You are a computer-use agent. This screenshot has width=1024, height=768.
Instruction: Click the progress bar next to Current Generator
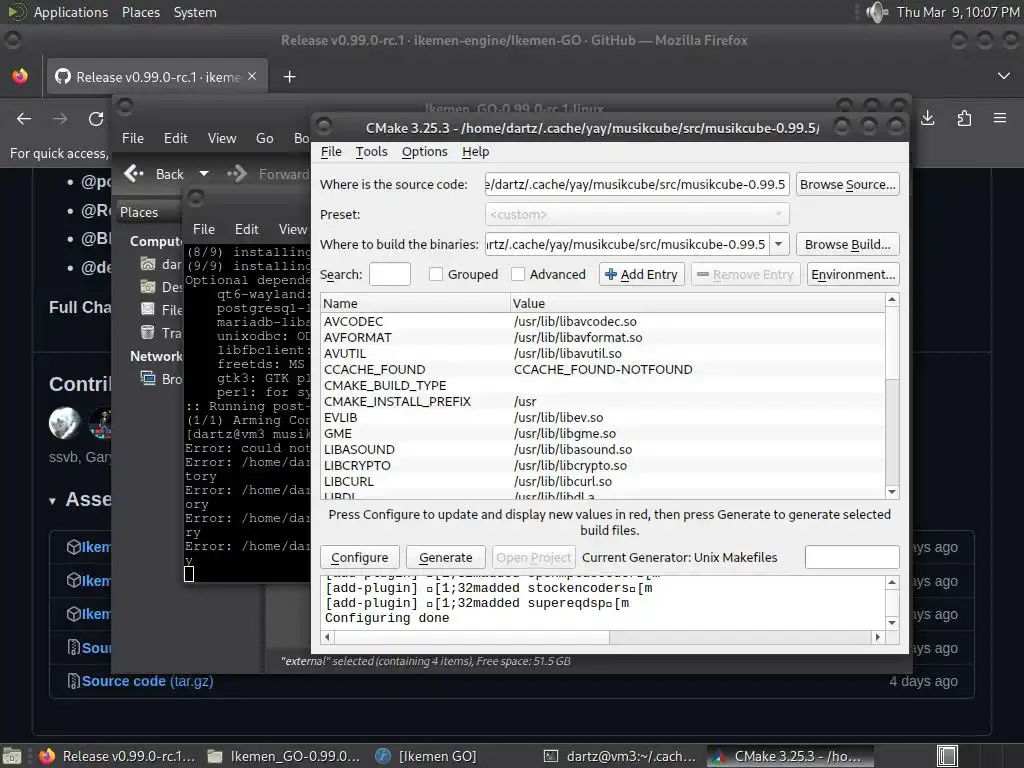click(x=852, y=557)
